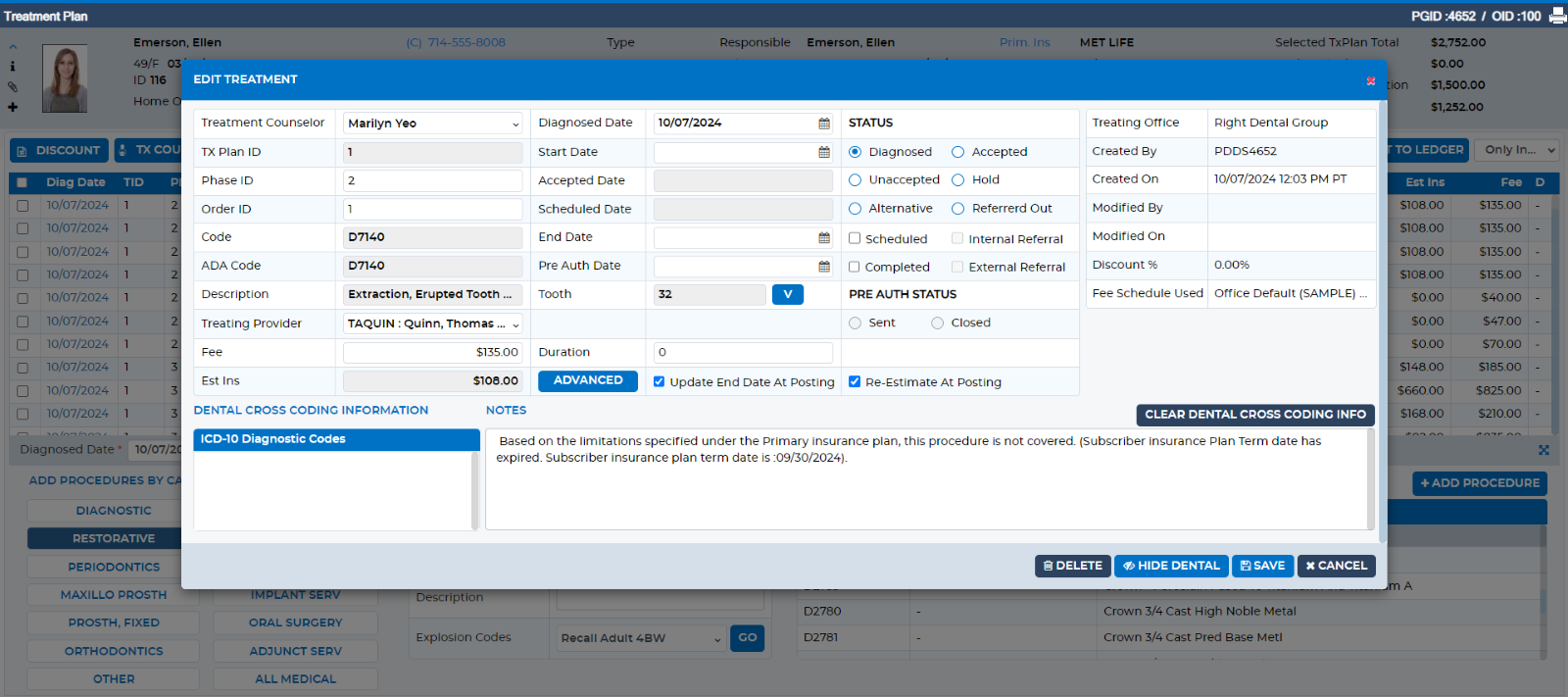This screenshot has width=1568, height=697.
Task: Check the Scheduled checkbox
Action: click(x=855, y=238)
